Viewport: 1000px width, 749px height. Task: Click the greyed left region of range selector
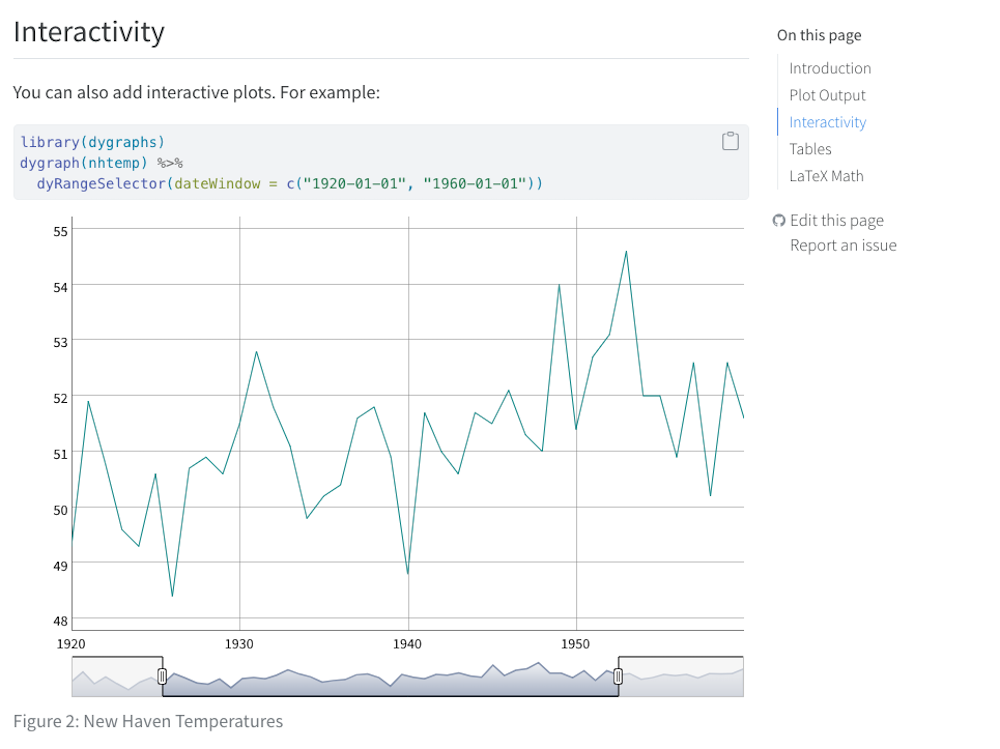(115, 677)
